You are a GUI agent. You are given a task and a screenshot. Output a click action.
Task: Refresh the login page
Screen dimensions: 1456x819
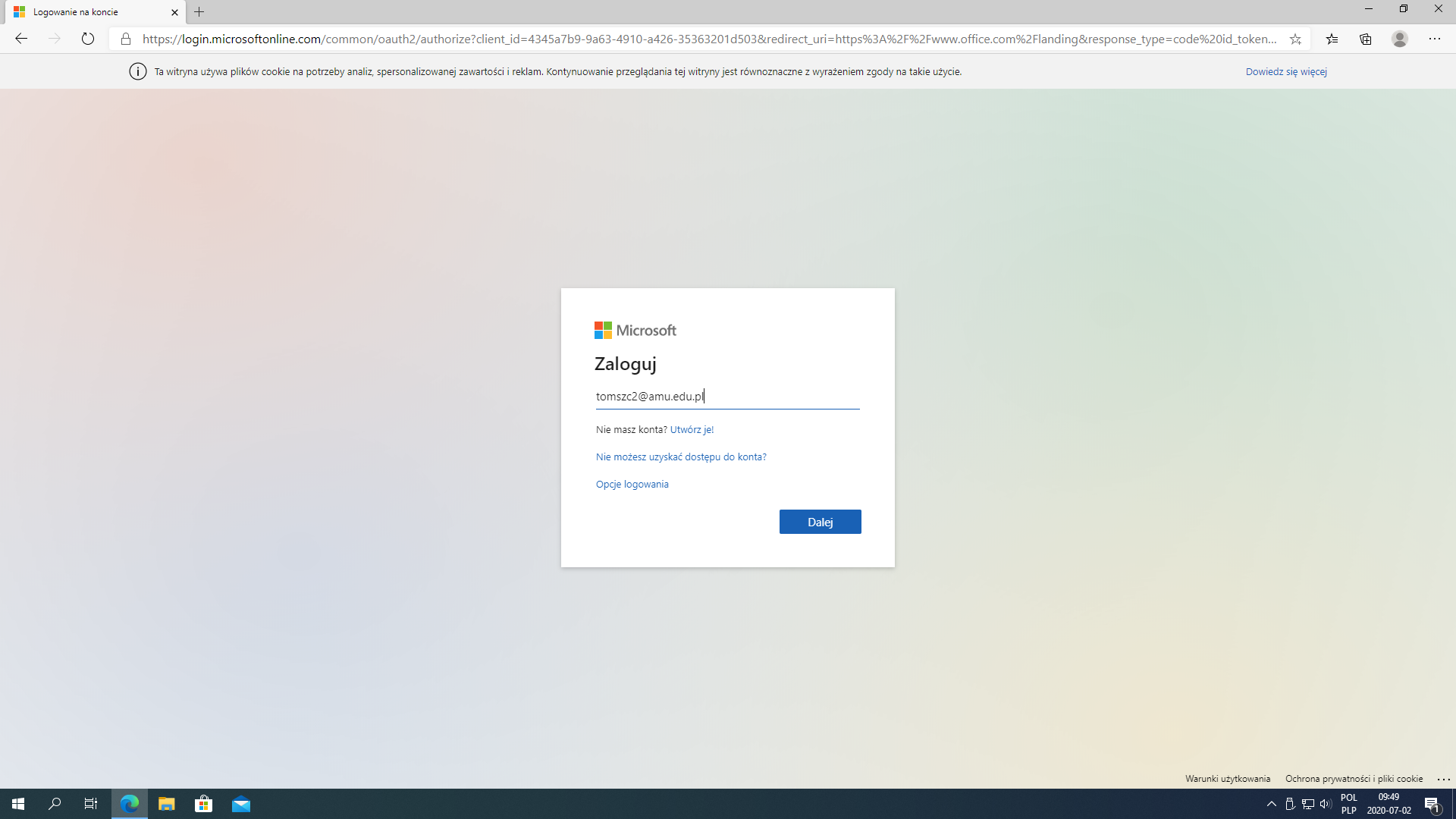tap(88, 39)
